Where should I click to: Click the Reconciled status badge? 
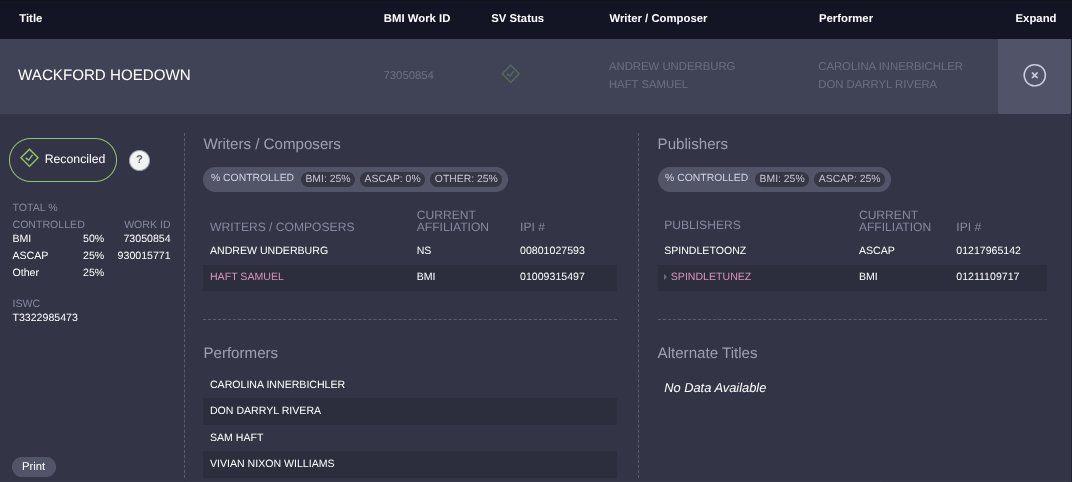tap(63, 159)
